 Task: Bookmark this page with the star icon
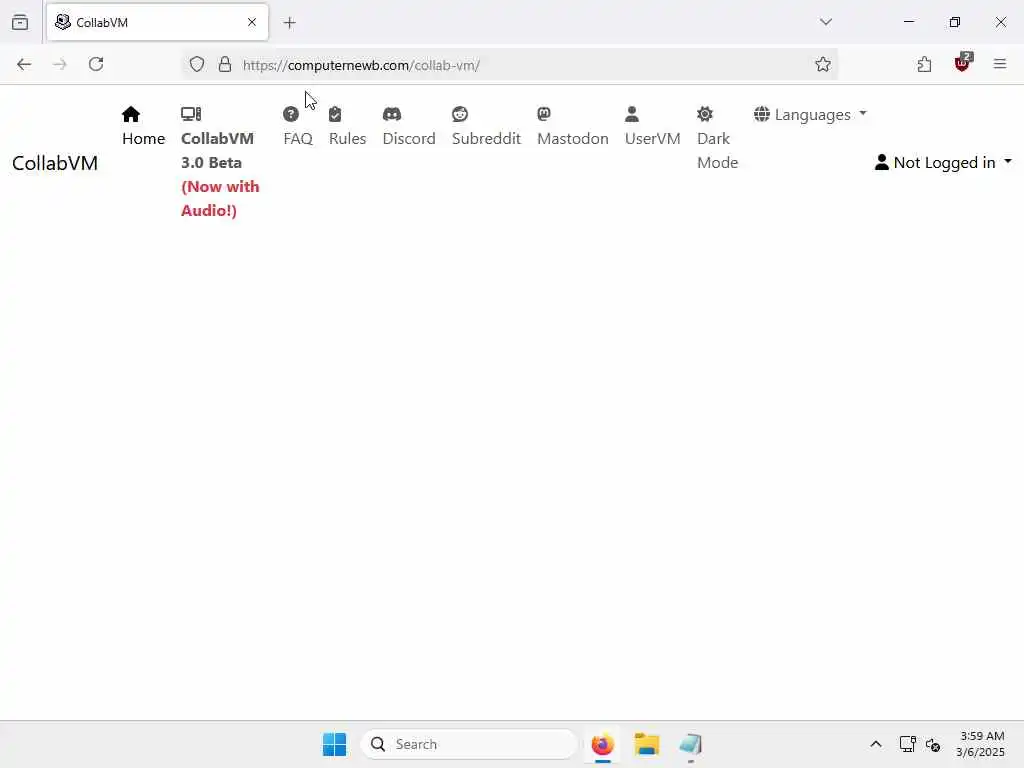click(x=823, y=64)
